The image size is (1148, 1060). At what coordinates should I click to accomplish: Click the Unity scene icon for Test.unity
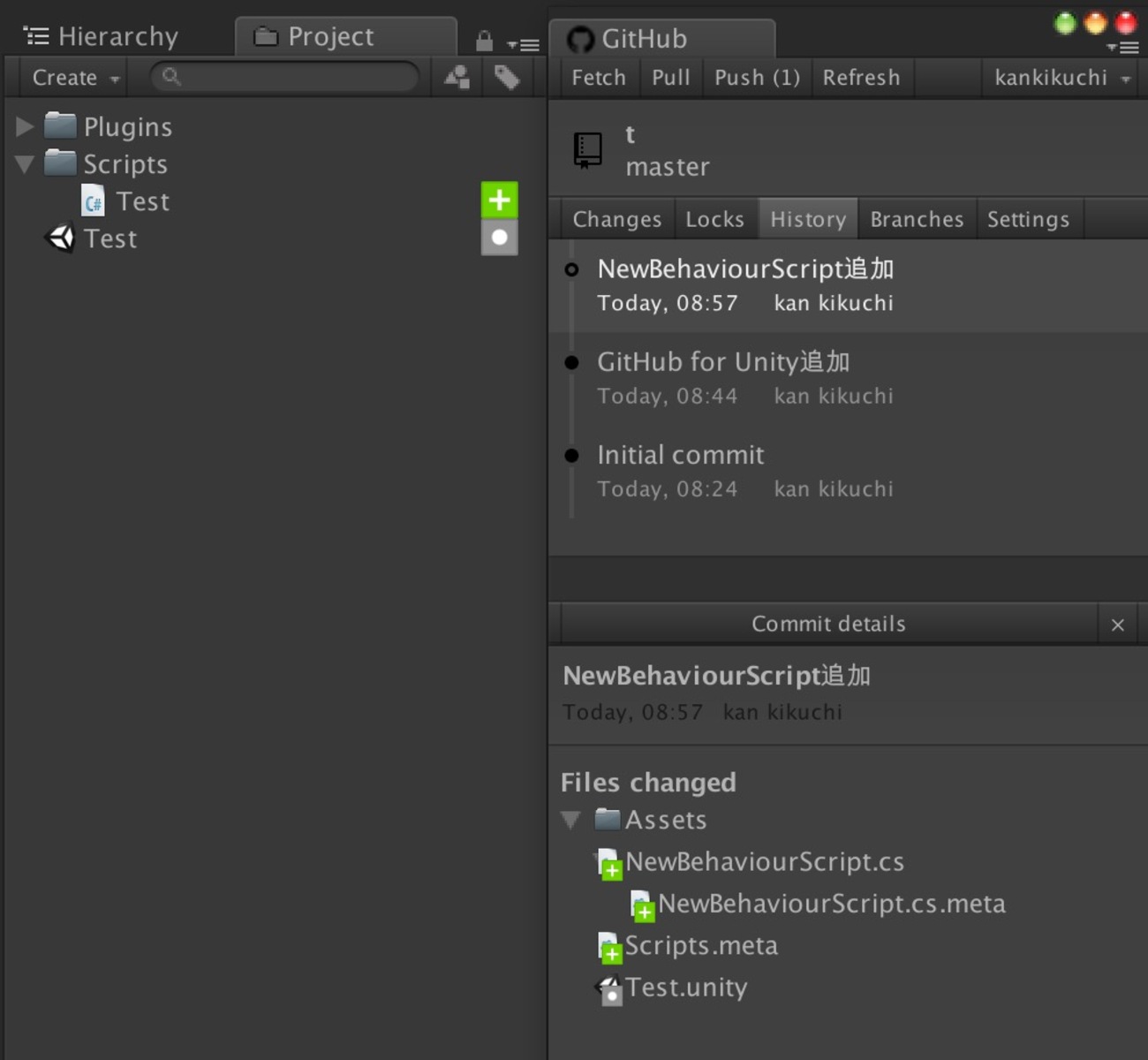point(608,987)
